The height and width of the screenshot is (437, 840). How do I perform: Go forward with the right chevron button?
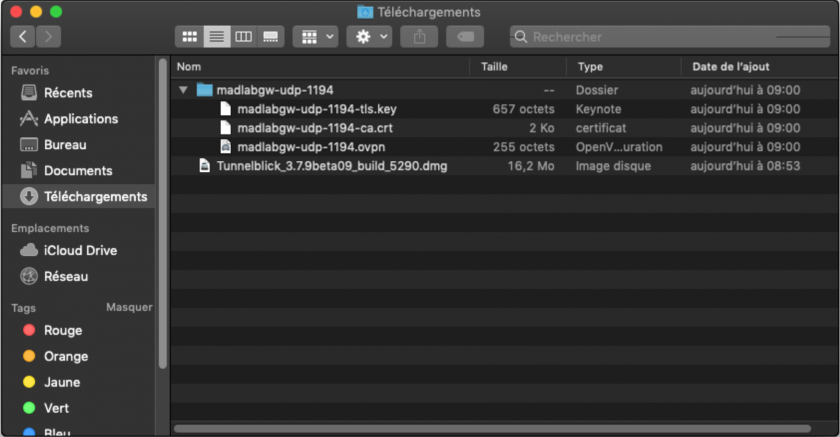(48, 36)
